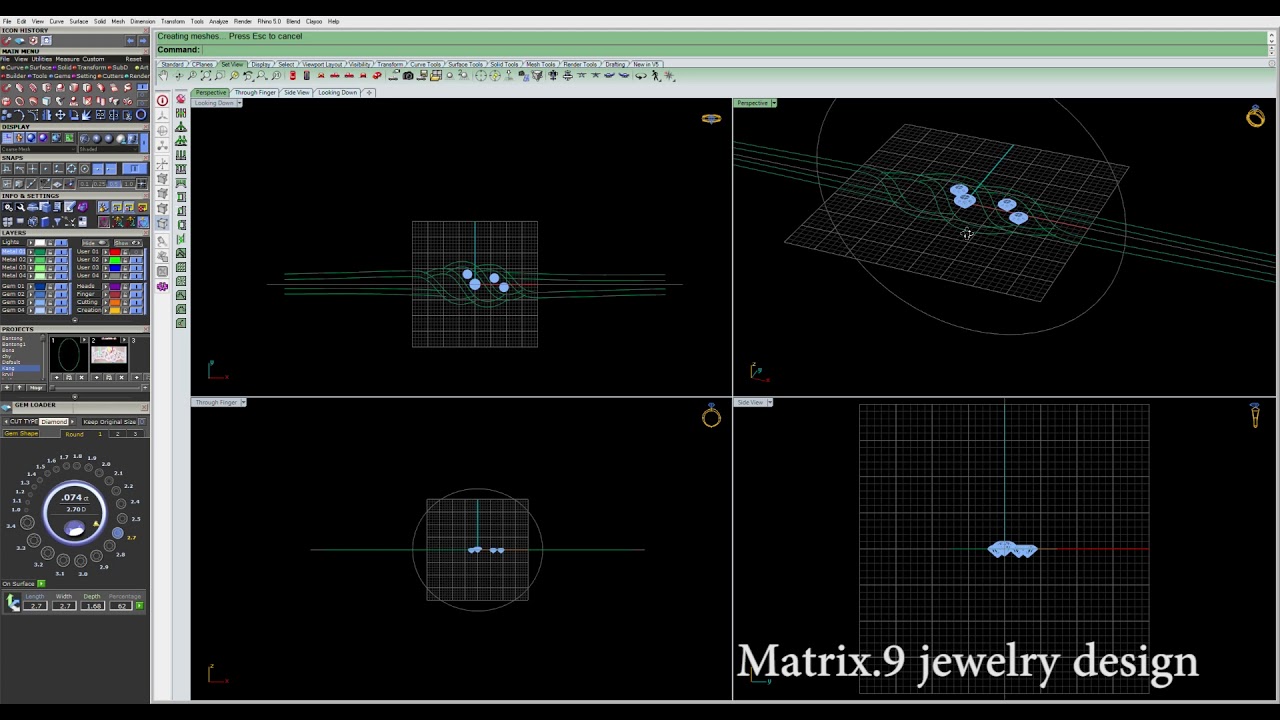Switch to the CPlanes toolbar tab

tap(203, 64)
